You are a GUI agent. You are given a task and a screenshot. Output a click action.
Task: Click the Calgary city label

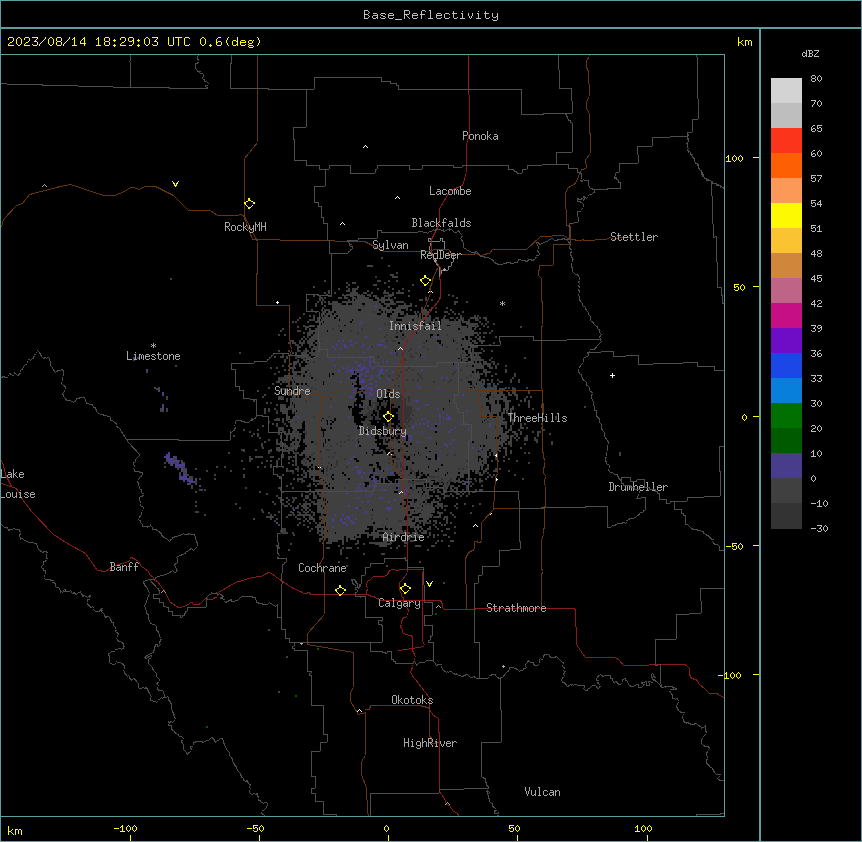click(399, 603)
